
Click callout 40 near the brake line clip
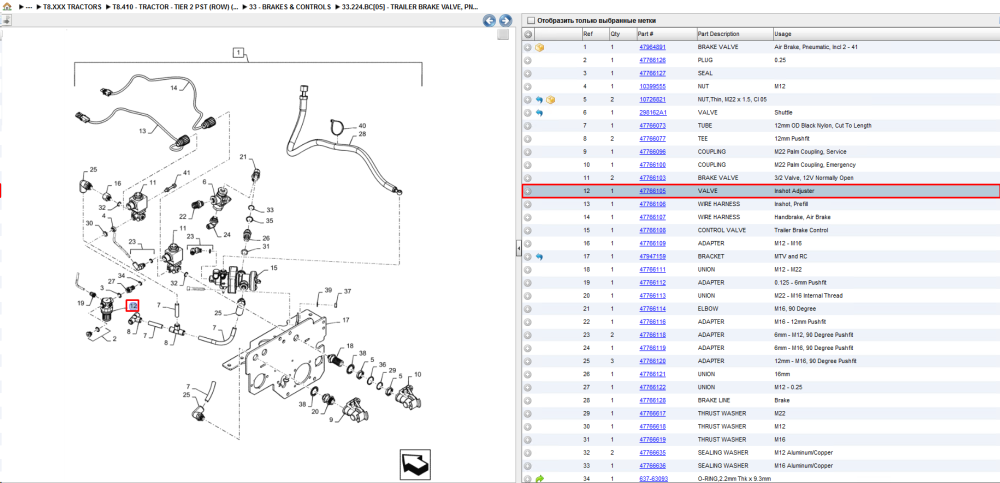pos(362,126)
